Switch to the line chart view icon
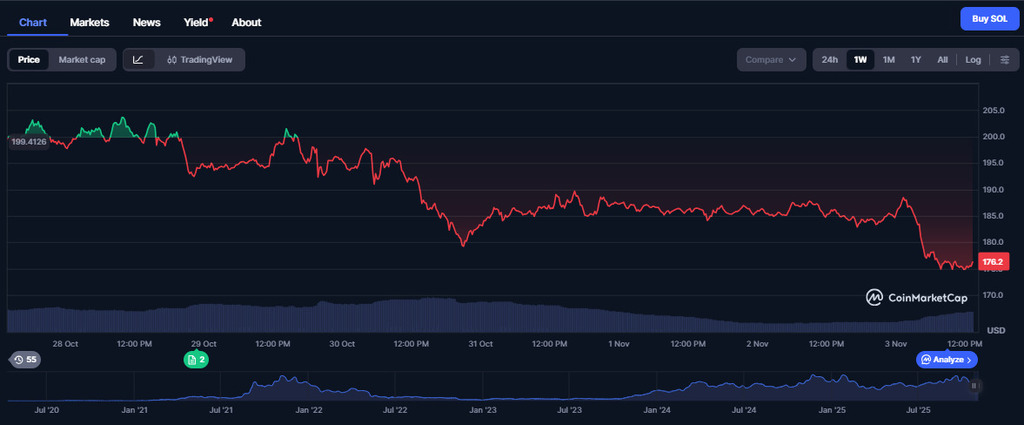 point(138,60)
